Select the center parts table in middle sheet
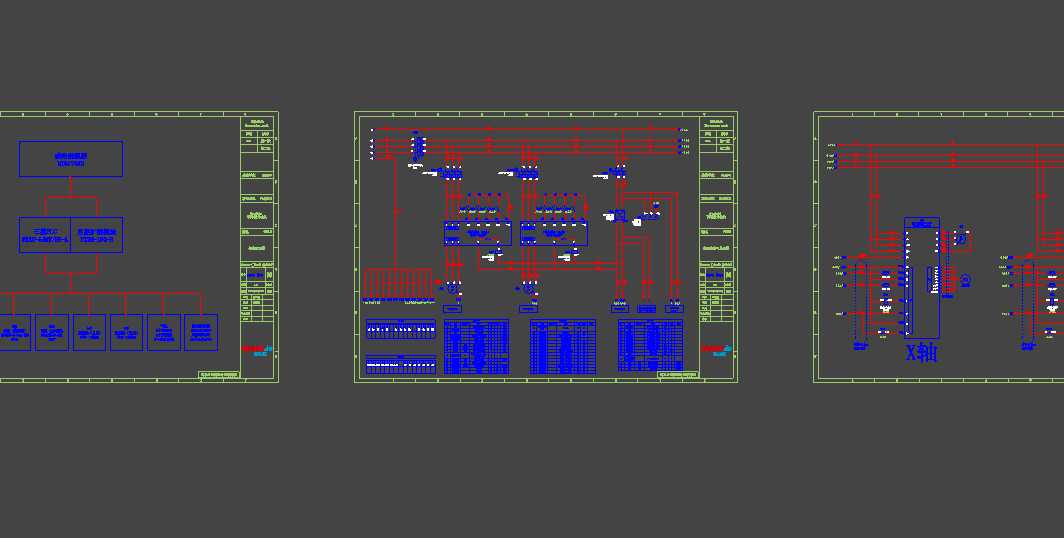1064x538 pixels. tap(563, 347)
